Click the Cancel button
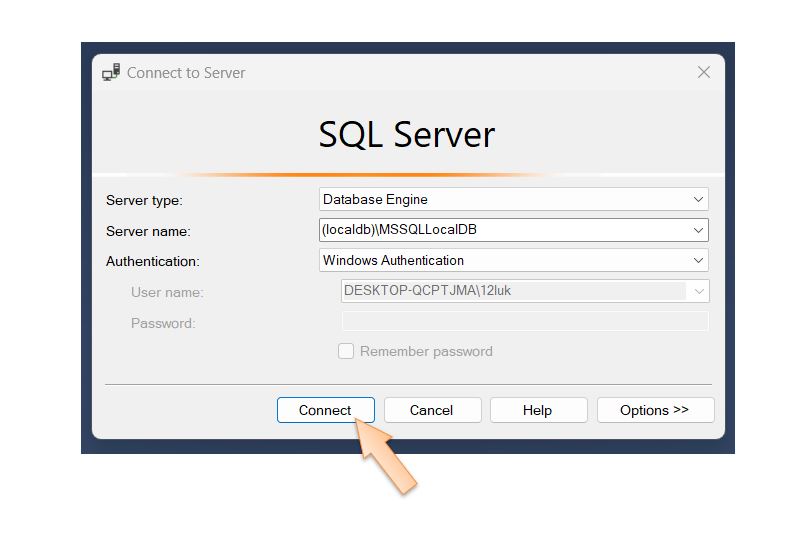The width and height of the screenshot is (810, 550). pos(432,410)
